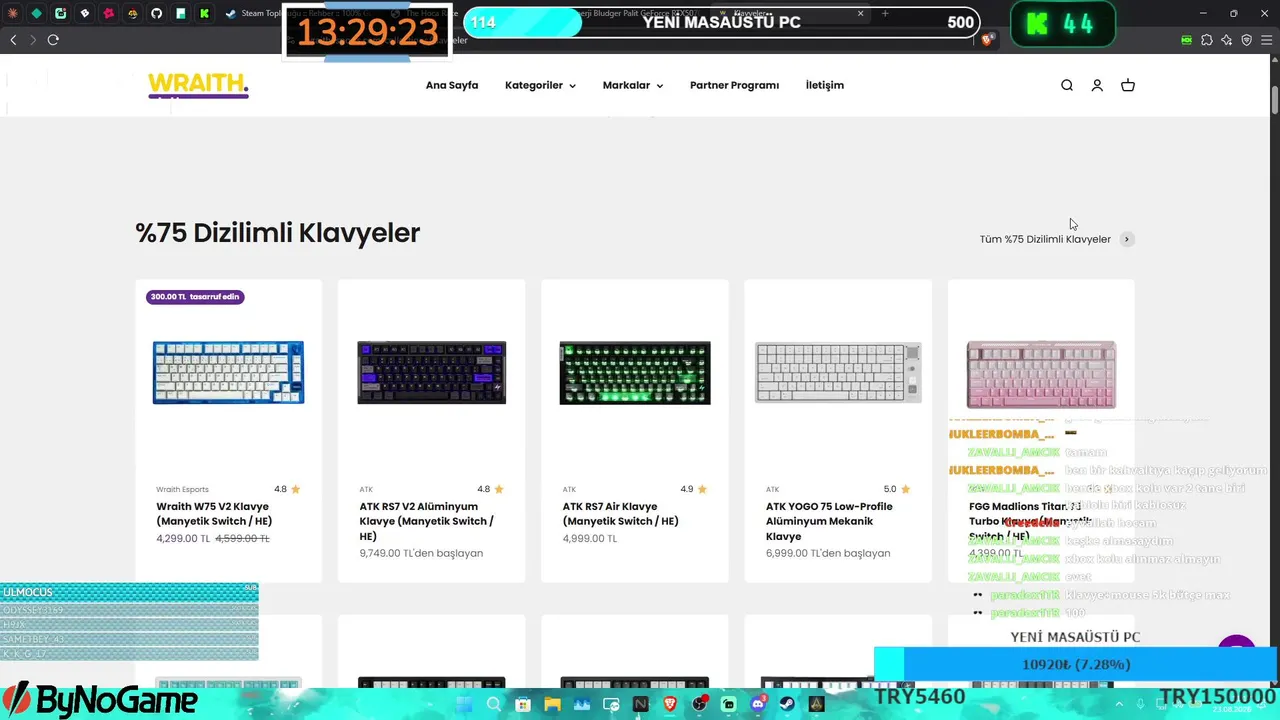The width and height of the screenshot is (1280, 720).
Task: Click the struck-through 4,599.00 TL price
Action: click(243, 539)
